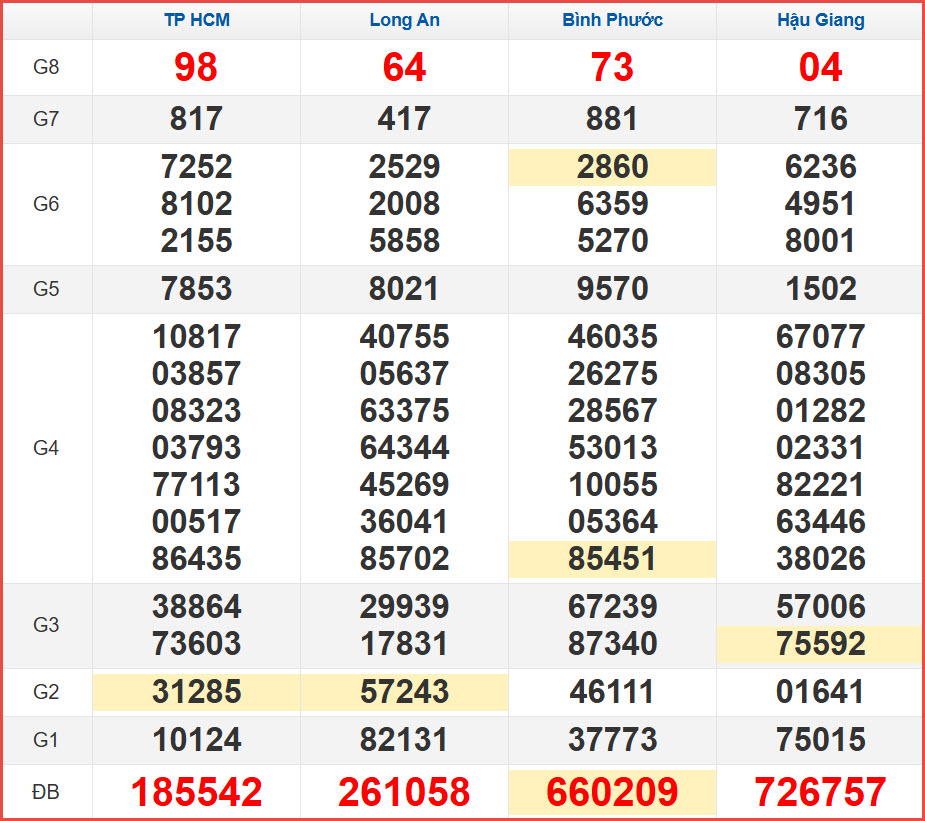Open the Long An province header link
The height and width of the screenshot is (821, 925).
coord(404,20)
